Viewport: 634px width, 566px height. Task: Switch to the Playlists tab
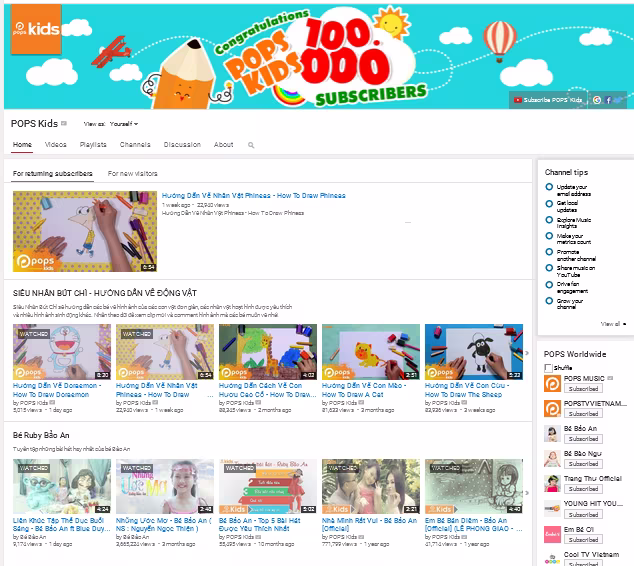[93, 144]
